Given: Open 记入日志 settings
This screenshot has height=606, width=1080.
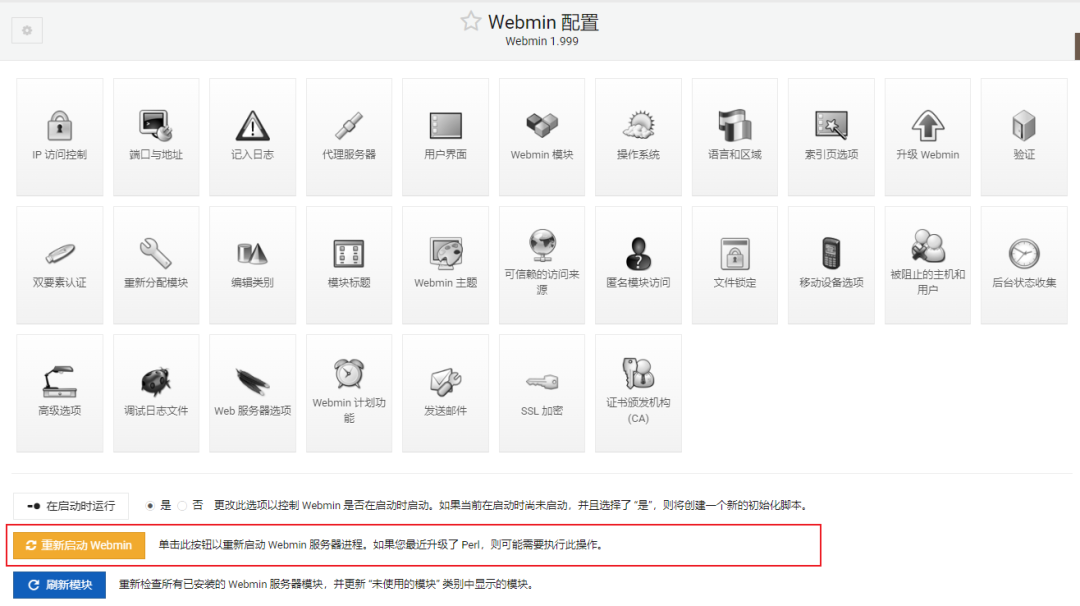Looking at the screenshot, I should [253, 137].
